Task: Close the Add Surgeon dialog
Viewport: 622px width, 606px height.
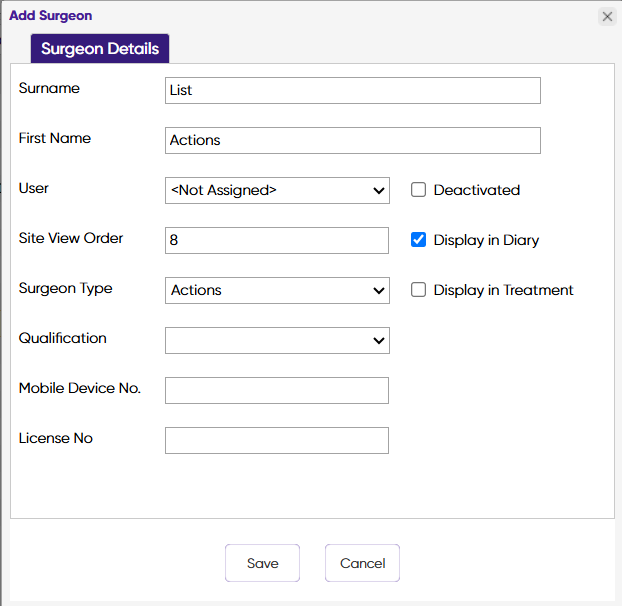Action: [606, 16]
